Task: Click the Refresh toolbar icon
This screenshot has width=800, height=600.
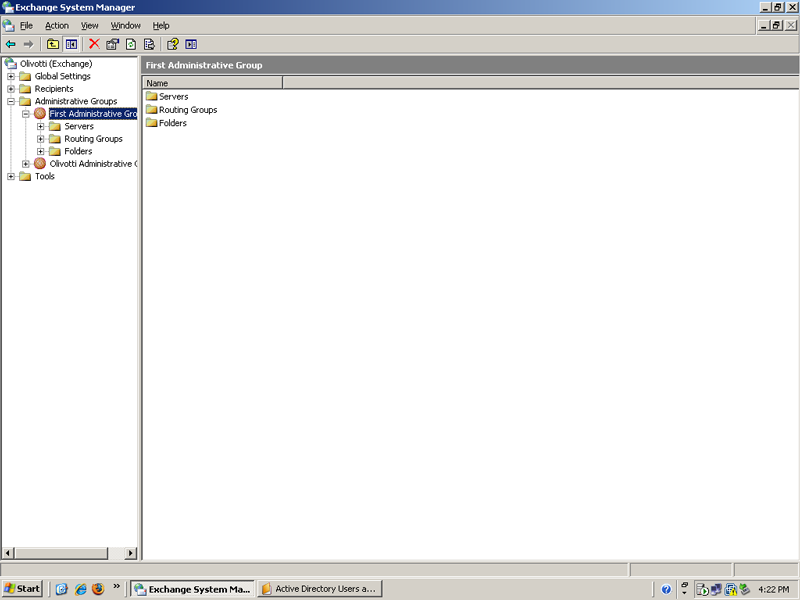Action: [x=131, y=44]
